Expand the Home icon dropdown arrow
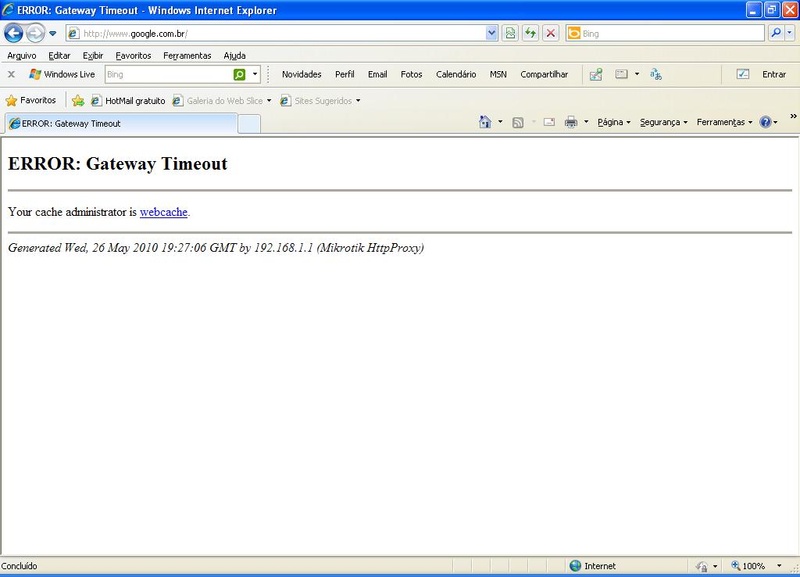The width and height of the screenshot is (800, 577). [x=500, y=121]
